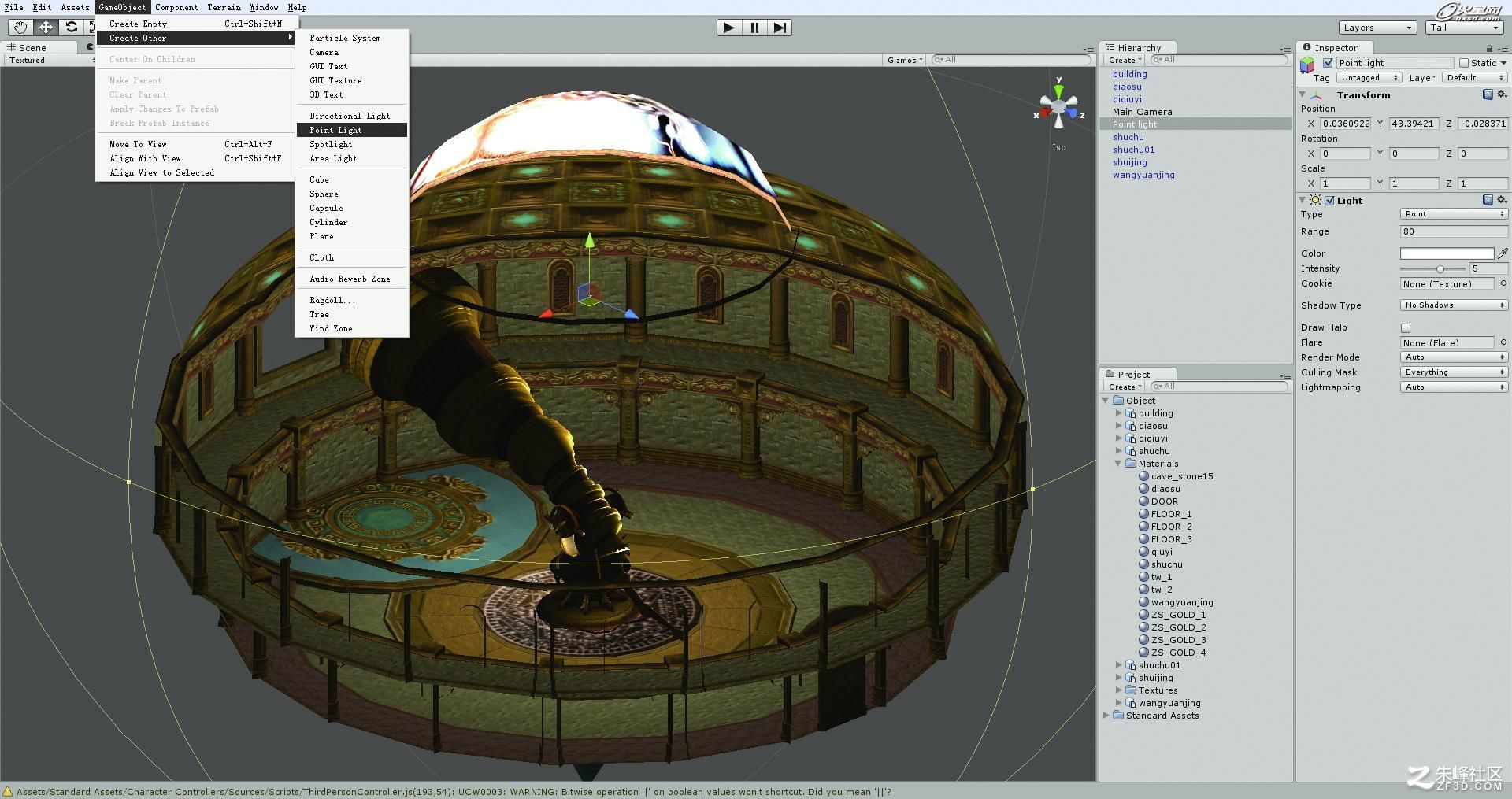Screen dimensions: 1512x799
Task: Click the Pause button
Action: 754,28
